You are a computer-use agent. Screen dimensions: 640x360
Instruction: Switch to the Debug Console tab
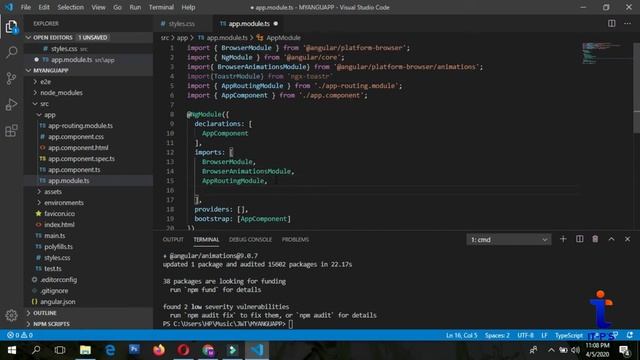pos(250,240)
